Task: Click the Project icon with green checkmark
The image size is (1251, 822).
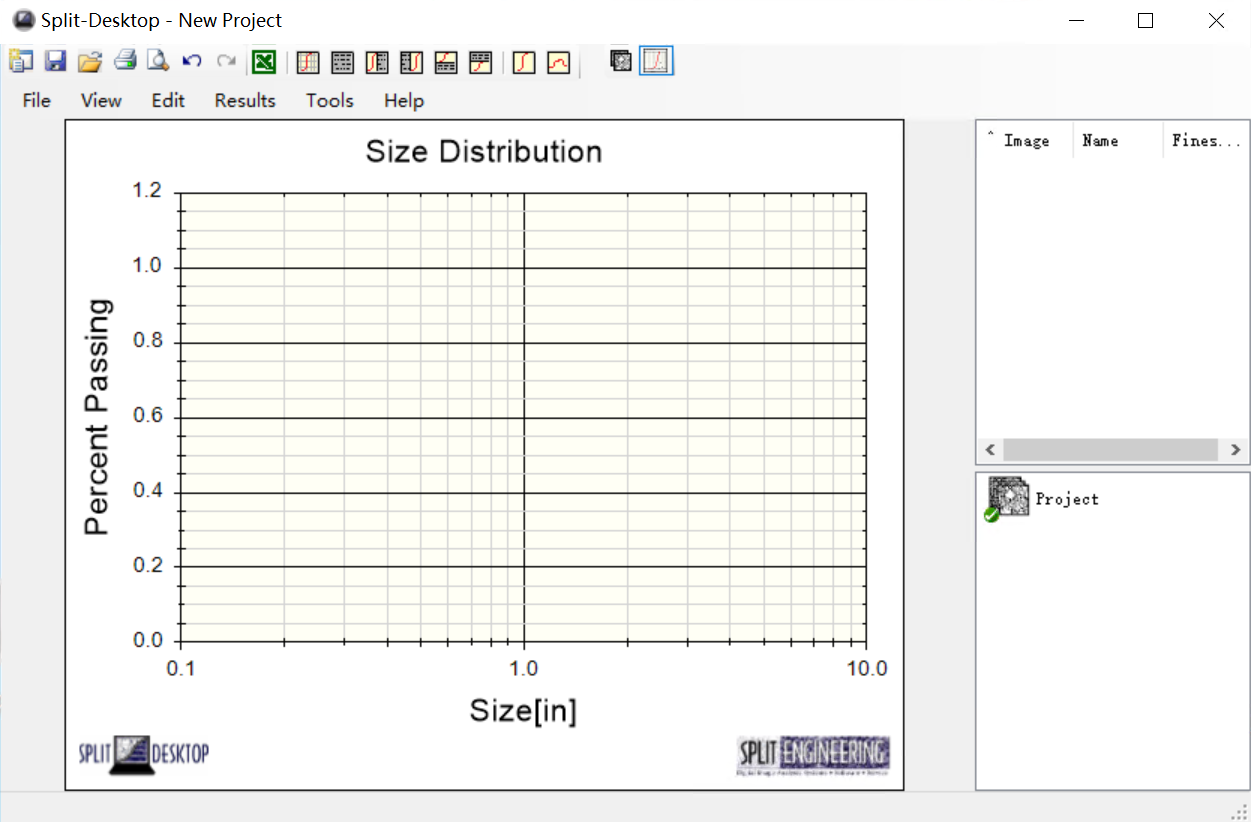Action: click(1007, 498)
